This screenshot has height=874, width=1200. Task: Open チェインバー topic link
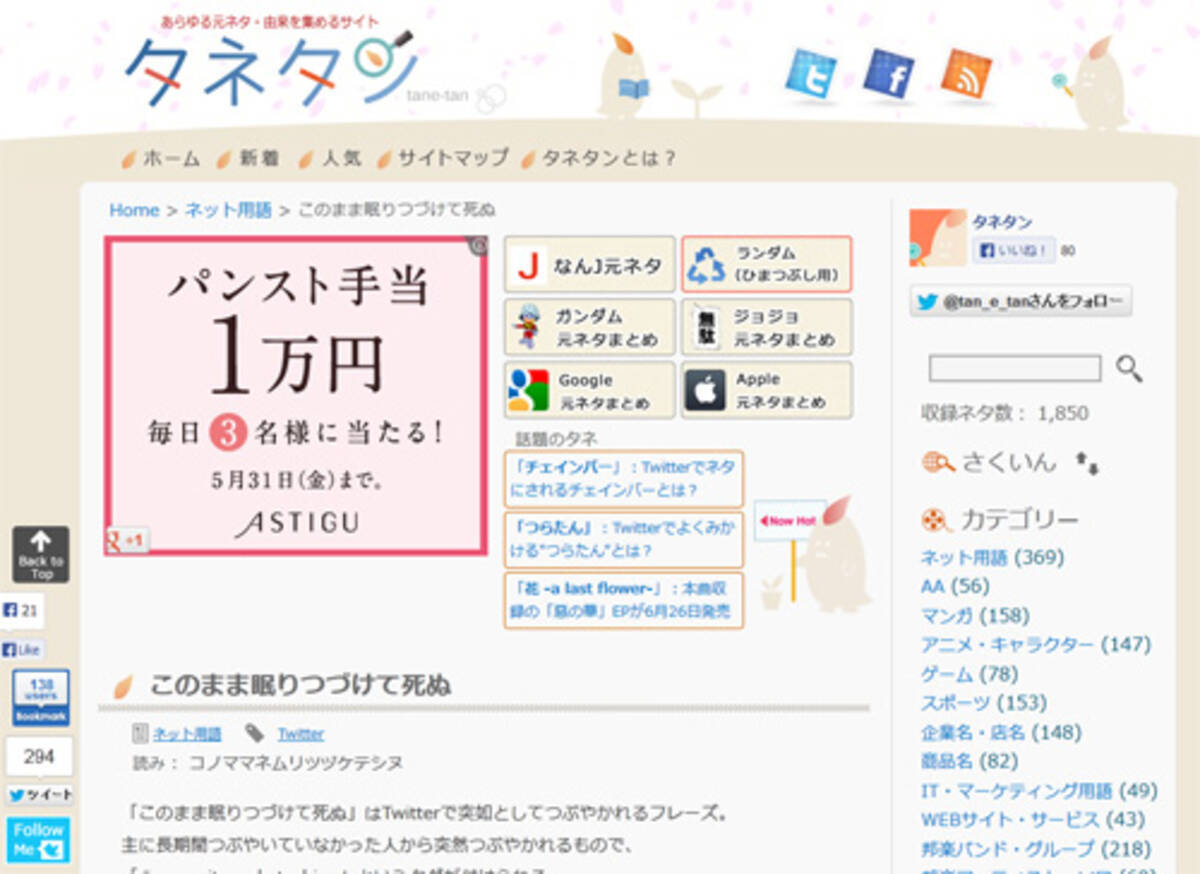coord(624,479)
